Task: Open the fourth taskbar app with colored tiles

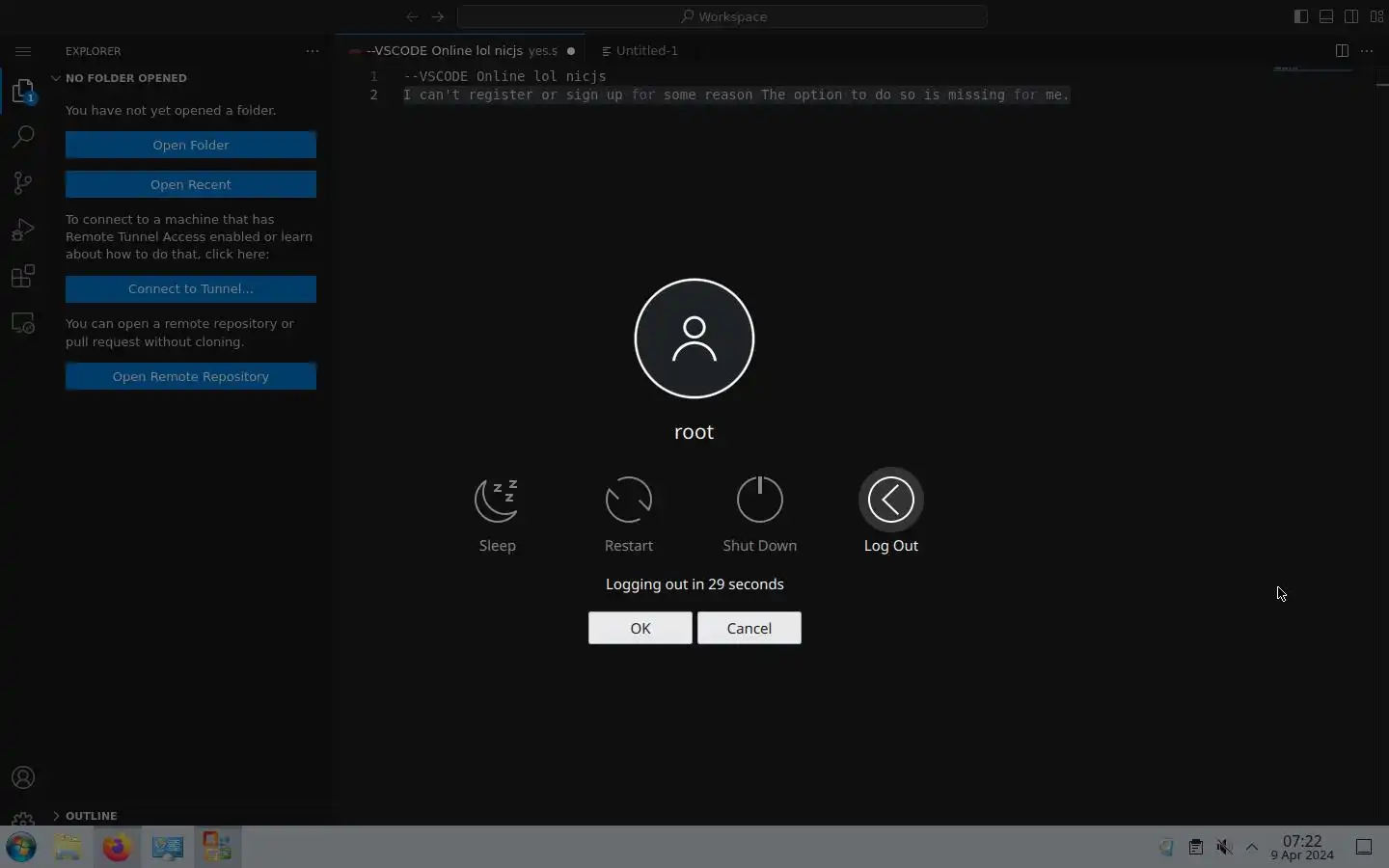Action: (x=217, y=847)
